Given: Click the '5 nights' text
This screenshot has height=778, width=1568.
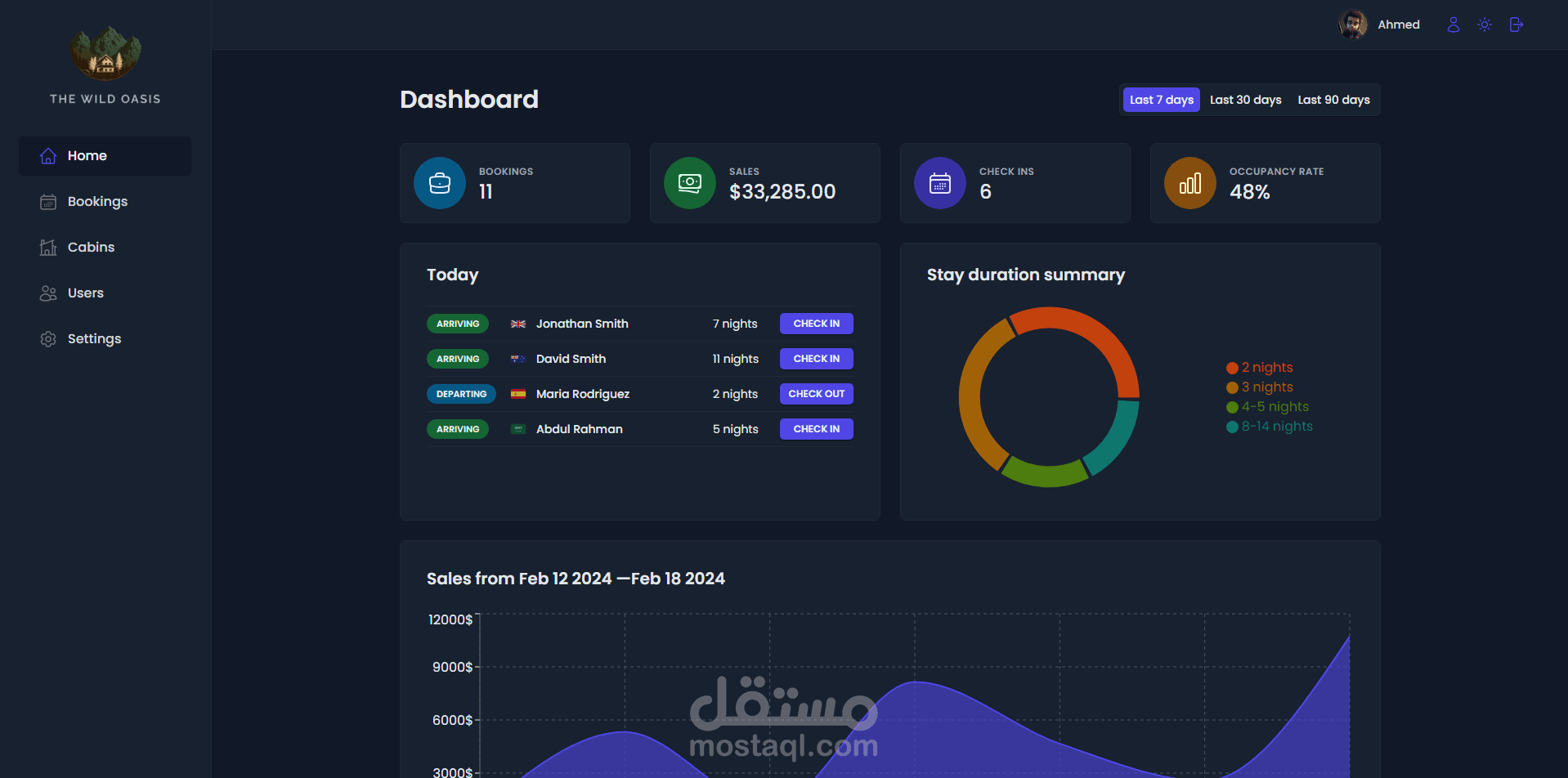Looking at the screenshot, I should coord(735,430).
